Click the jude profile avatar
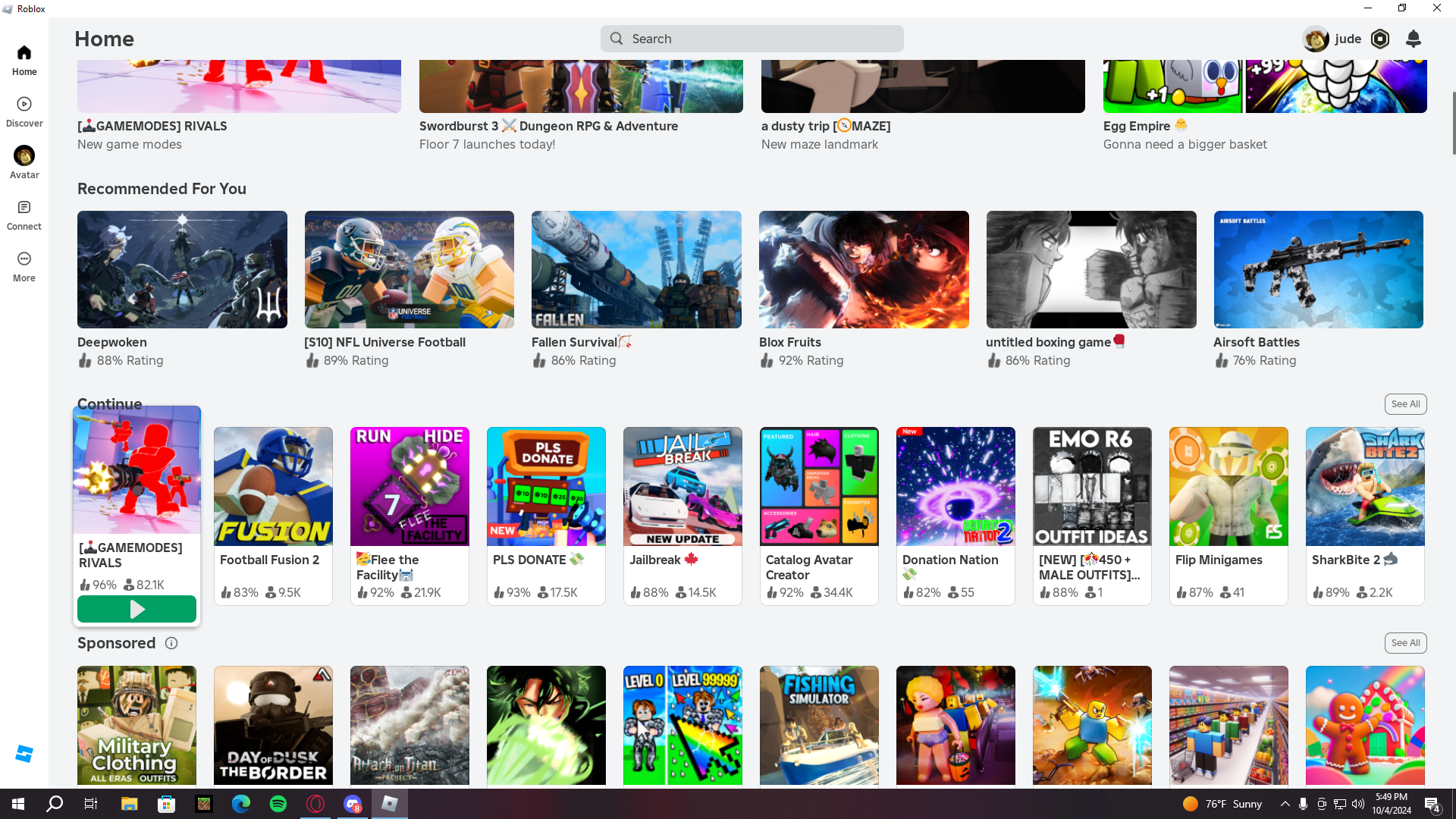1456x819 pixels. [x=1316, y=39]
